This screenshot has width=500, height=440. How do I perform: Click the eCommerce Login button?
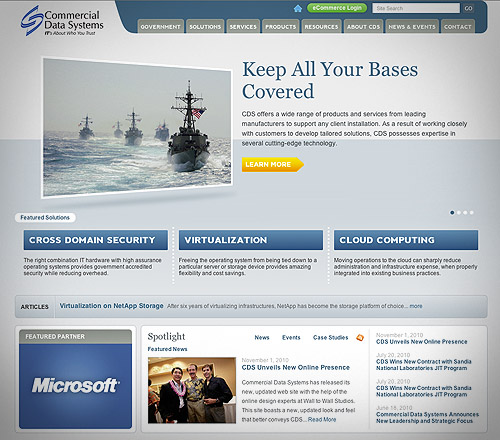click(x=337, y=8)
